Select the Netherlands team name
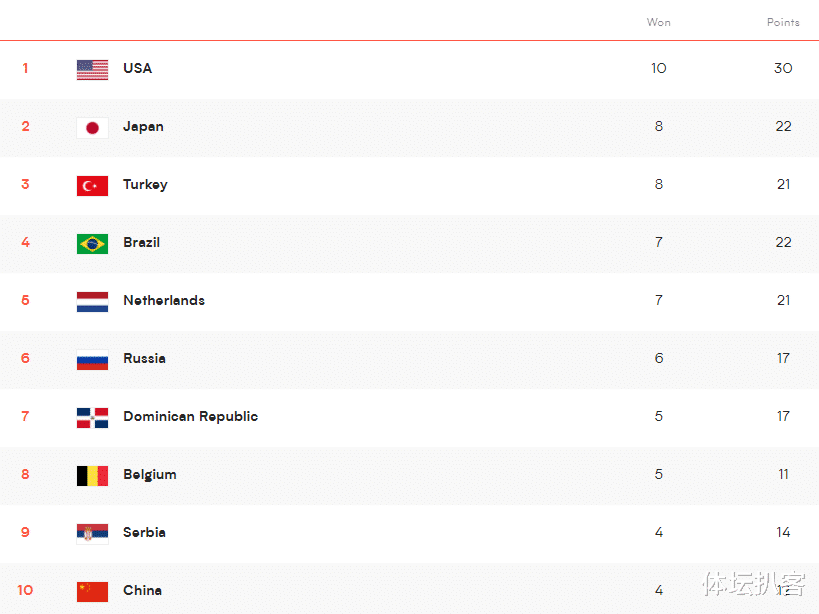819x614 pixels. (x=163, y=300)
